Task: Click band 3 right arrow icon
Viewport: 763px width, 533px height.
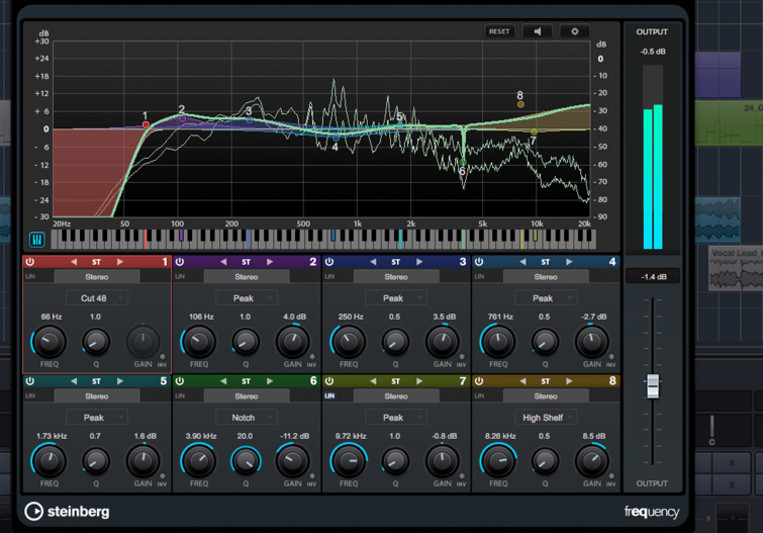Action: click(x=419, y=262)
